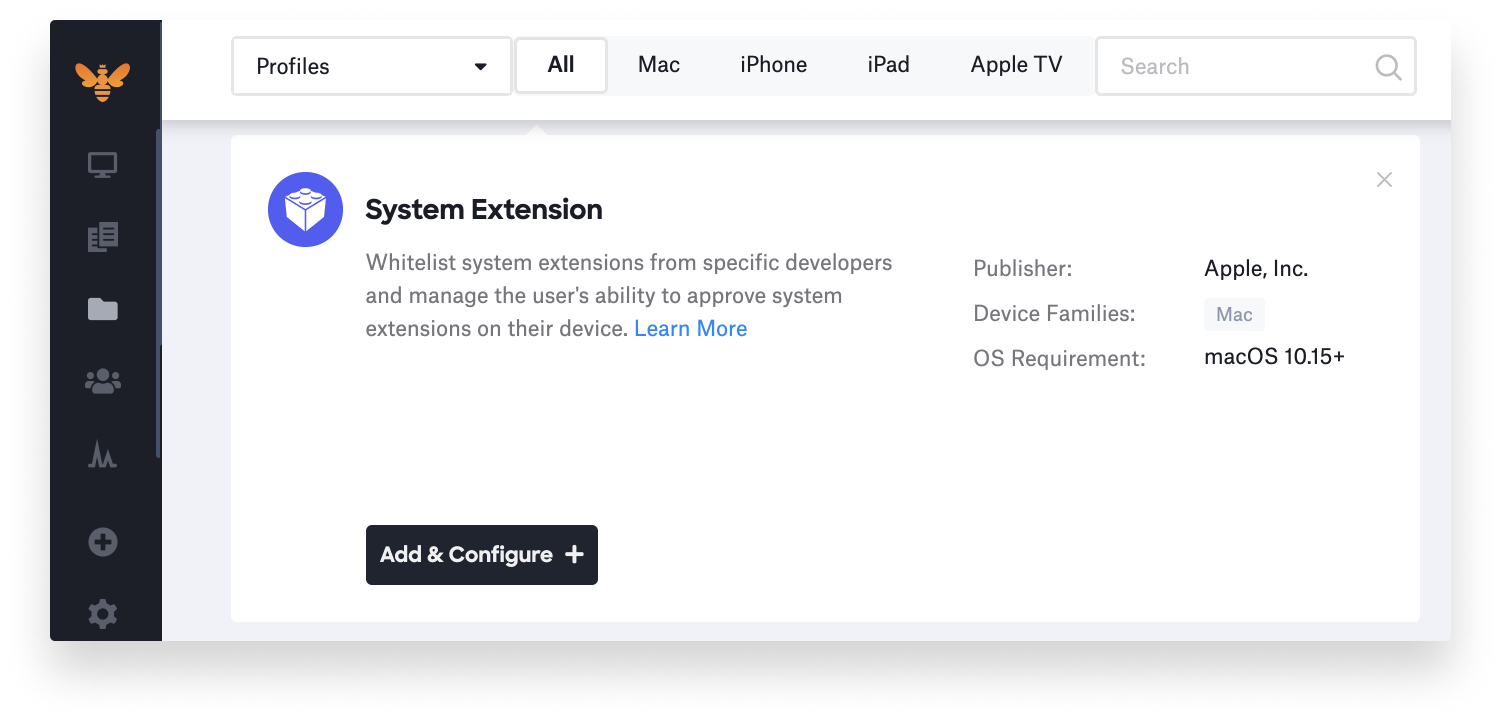Open the Devices monitor icon in sidebar
The height and width of the screenshot is (721, 1501).
[103, 164]
